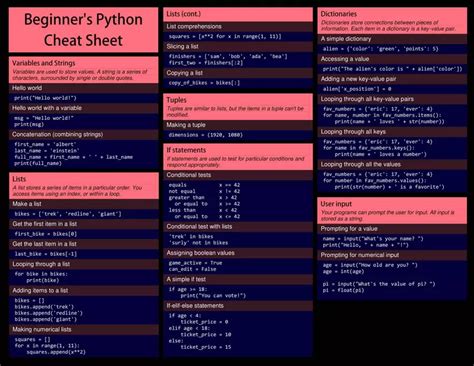
Task: Click the "Hello world" subheading
Action: click(x=27, y=88)
